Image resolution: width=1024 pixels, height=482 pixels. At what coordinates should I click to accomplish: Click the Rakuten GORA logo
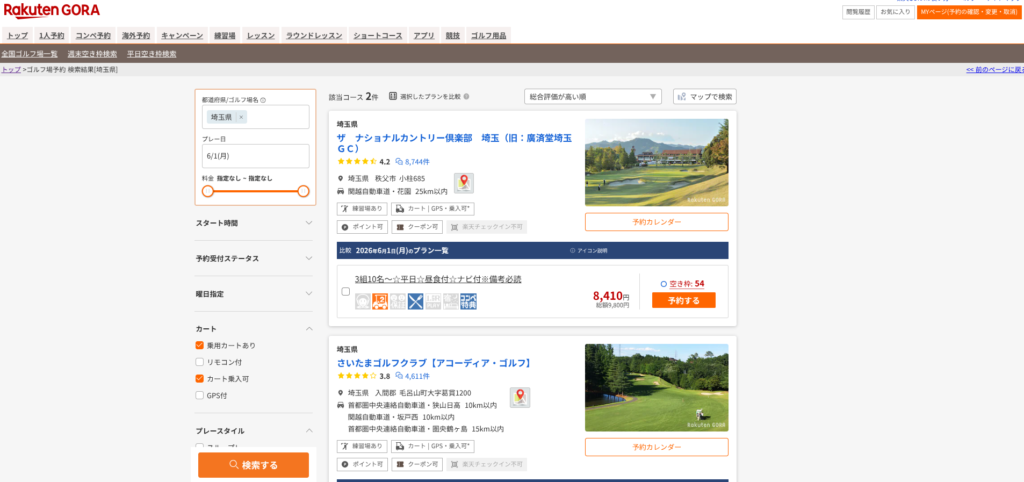52,10
